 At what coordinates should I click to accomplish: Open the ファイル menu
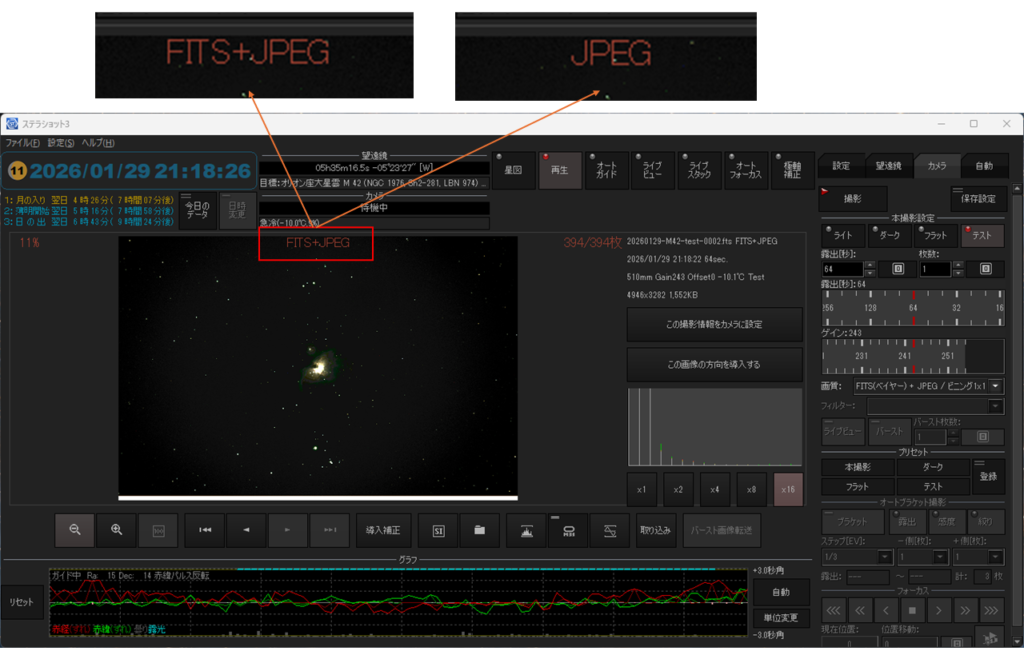(x=22, y=143)
